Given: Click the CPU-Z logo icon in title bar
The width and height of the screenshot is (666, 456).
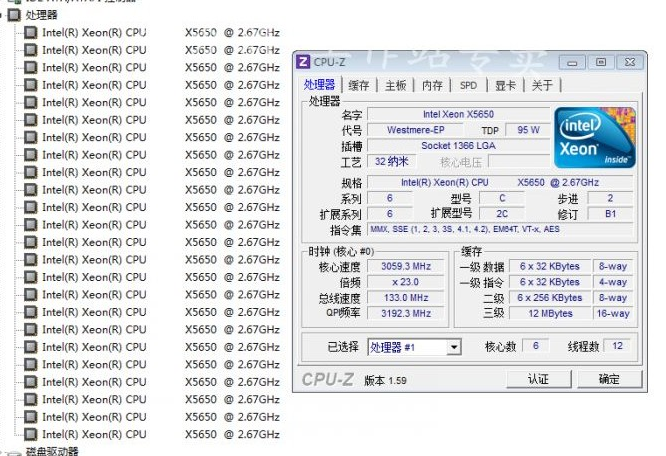Looking at the screenshot, I should tap(303, 62).
